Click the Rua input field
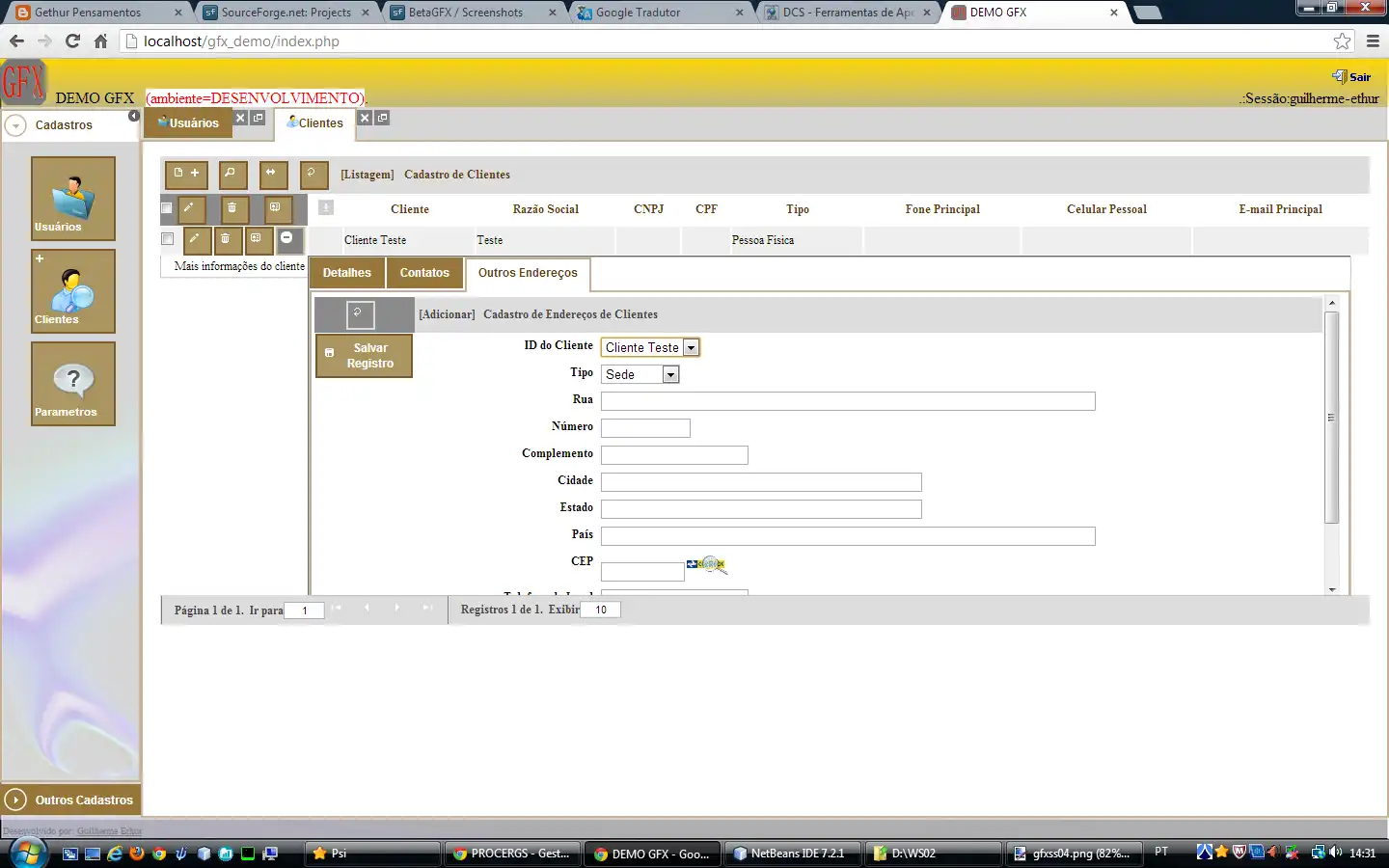The width and height of the screenshot is (1389, 868). 848,401
